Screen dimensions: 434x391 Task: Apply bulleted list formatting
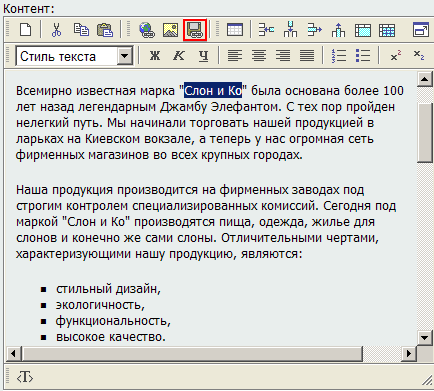pos(363,56)
